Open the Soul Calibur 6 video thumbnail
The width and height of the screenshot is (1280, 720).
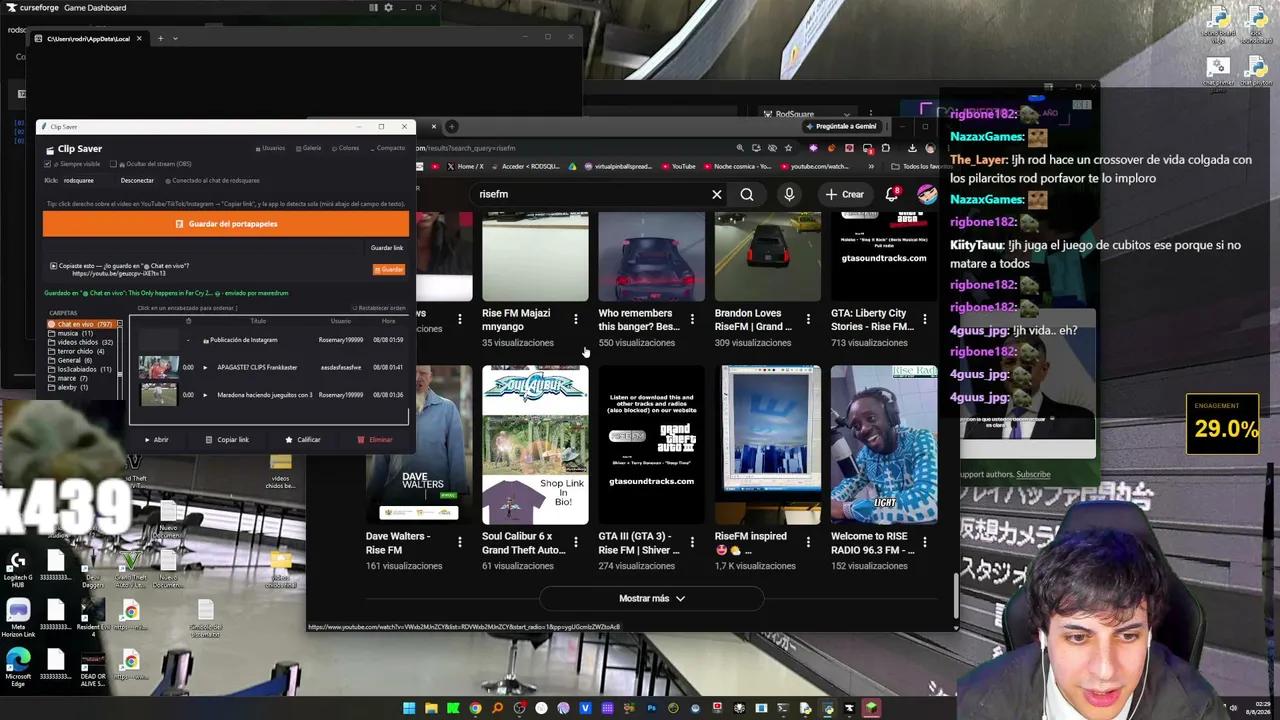535,445
